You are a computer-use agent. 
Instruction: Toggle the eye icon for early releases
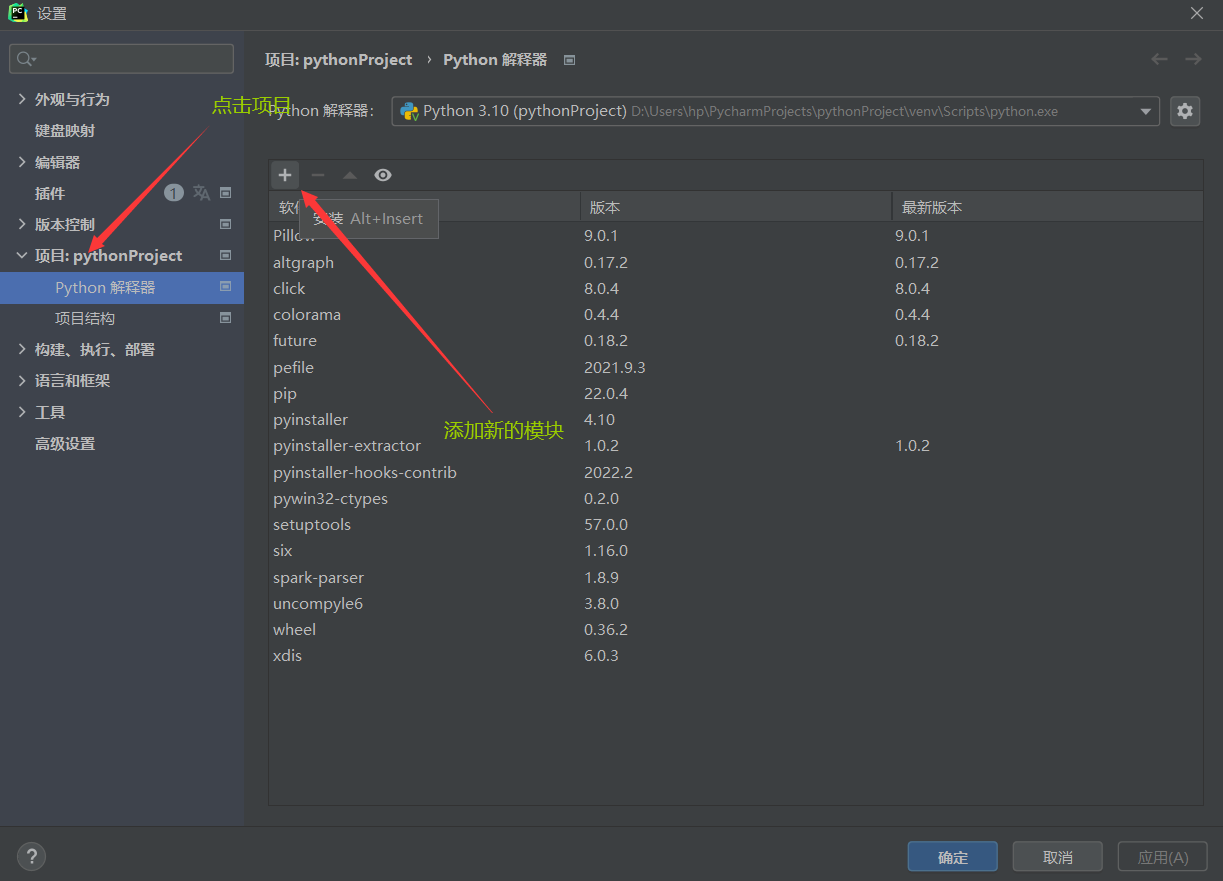tap(383, 175)
